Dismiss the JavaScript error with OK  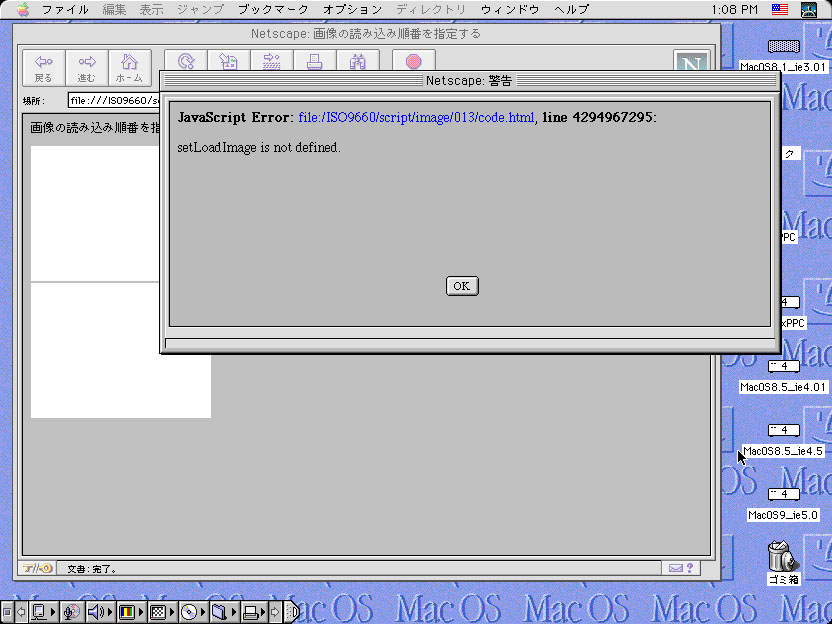462,286
